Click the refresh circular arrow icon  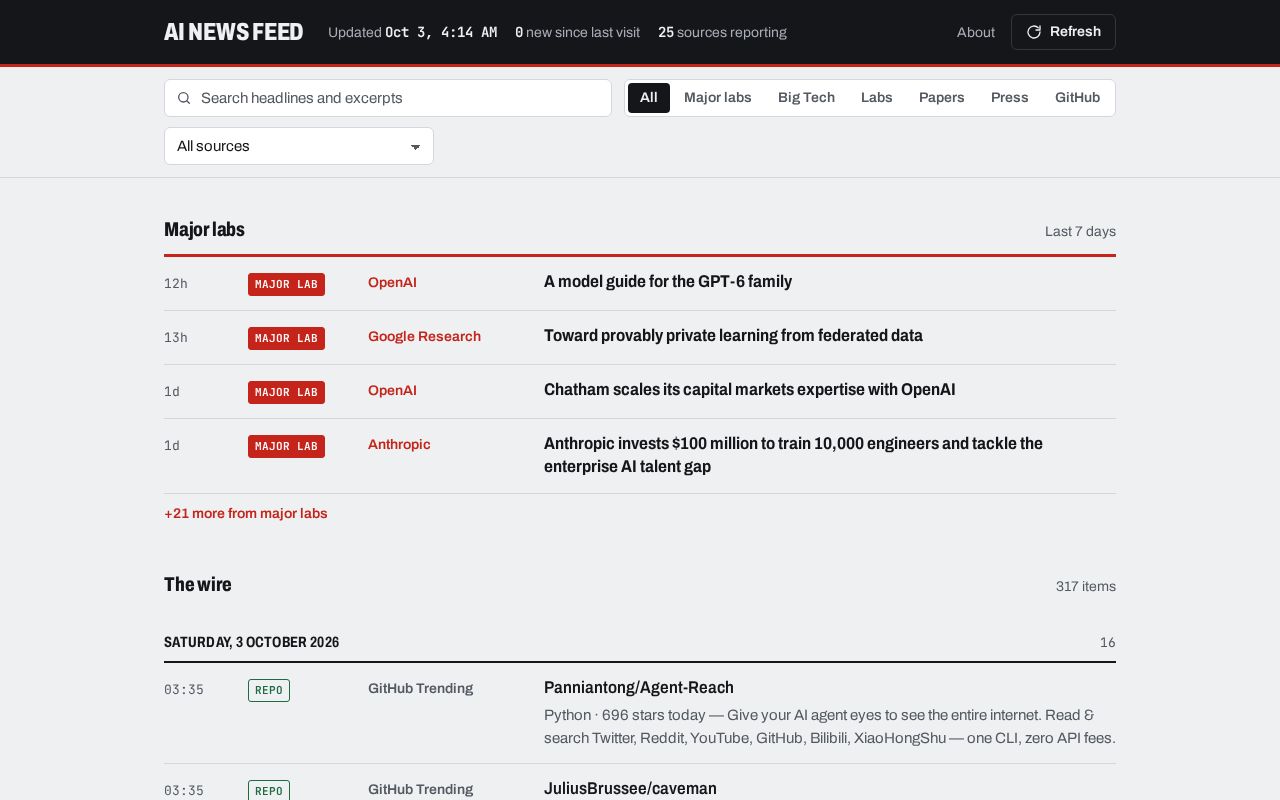[1034, 32]
